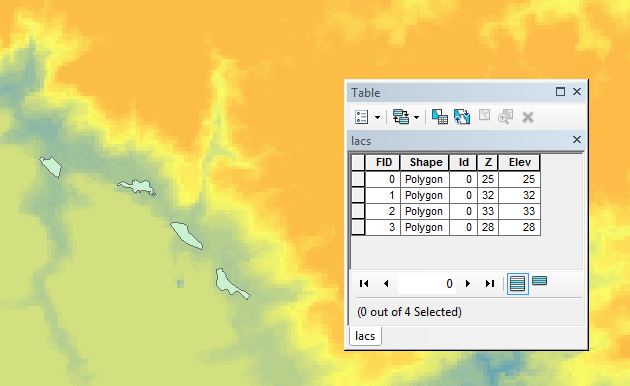The height and width of the screenshot is (386, 630).
Task: Select the lacs tab at bottom
Action: click(365, 336)
